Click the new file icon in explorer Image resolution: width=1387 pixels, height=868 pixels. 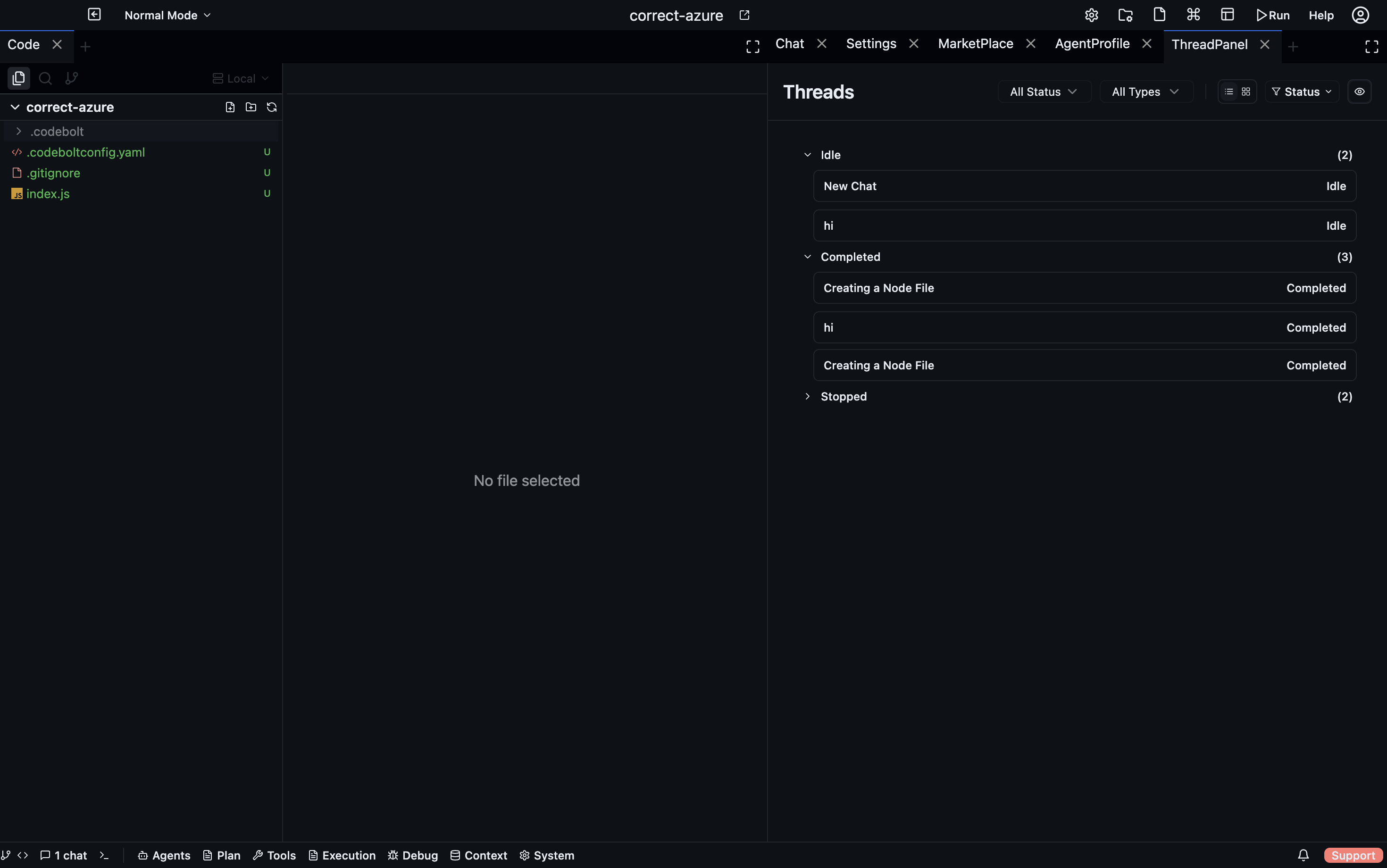click(230, 108)
